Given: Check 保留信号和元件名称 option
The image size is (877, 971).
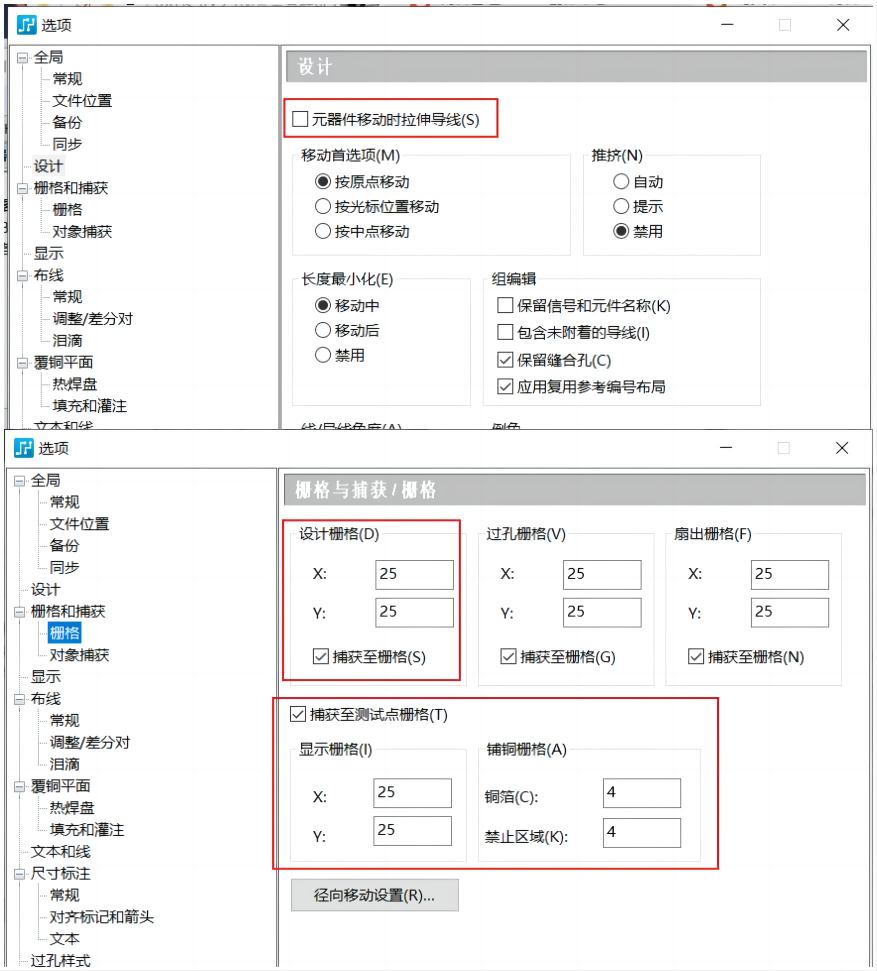Looking at the screenshot, I should pyautogui.click(x=506, y=306).
